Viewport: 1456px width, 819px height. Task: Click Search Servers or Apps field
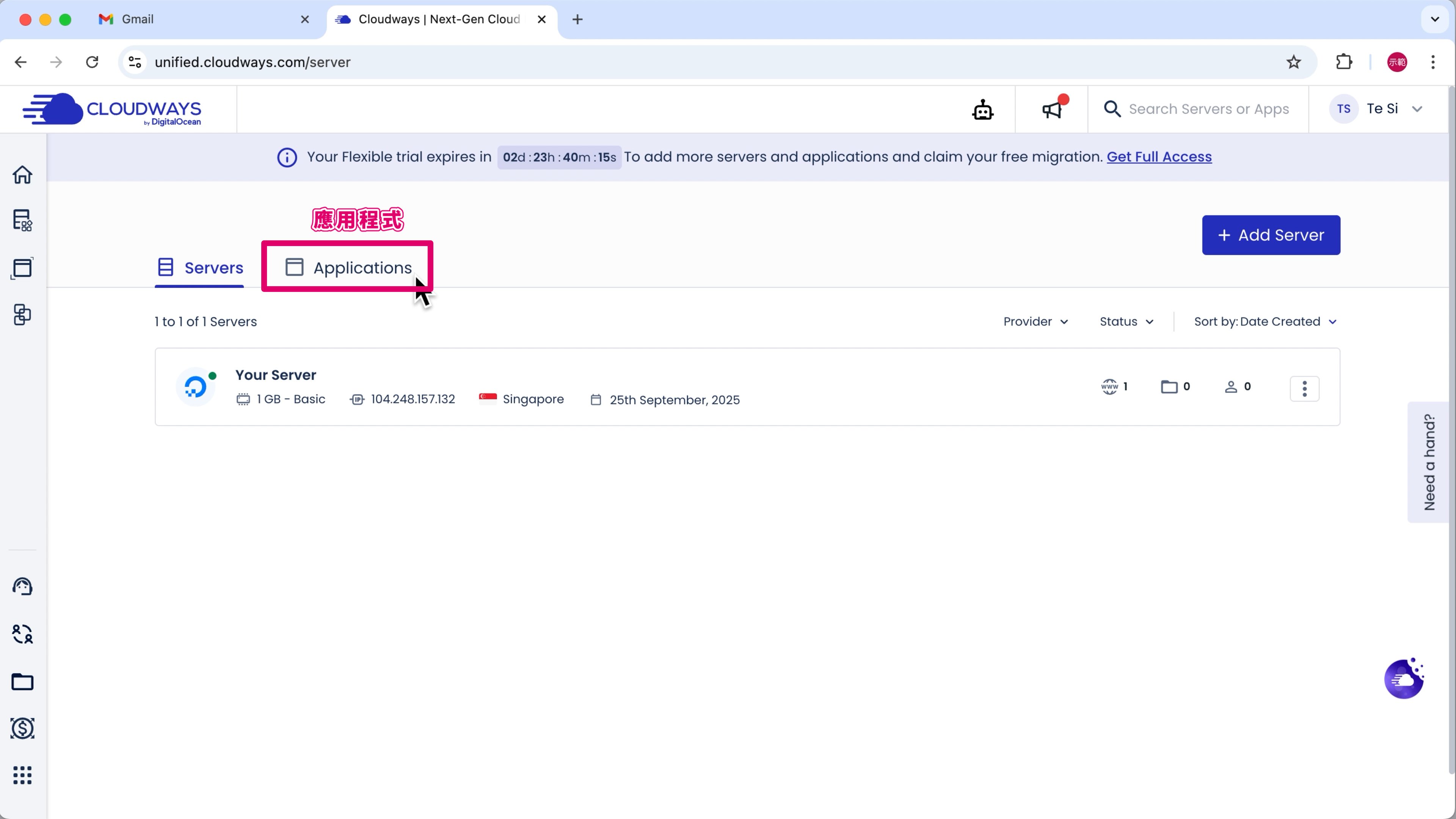tap(1208, 109)
